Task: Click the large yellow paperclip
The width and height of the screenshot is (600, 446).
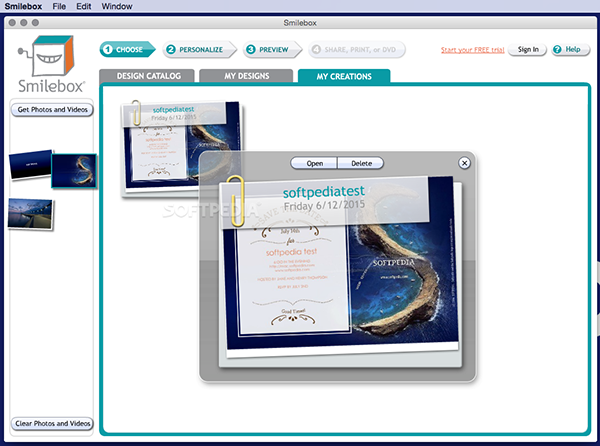Action: (236, 201)
